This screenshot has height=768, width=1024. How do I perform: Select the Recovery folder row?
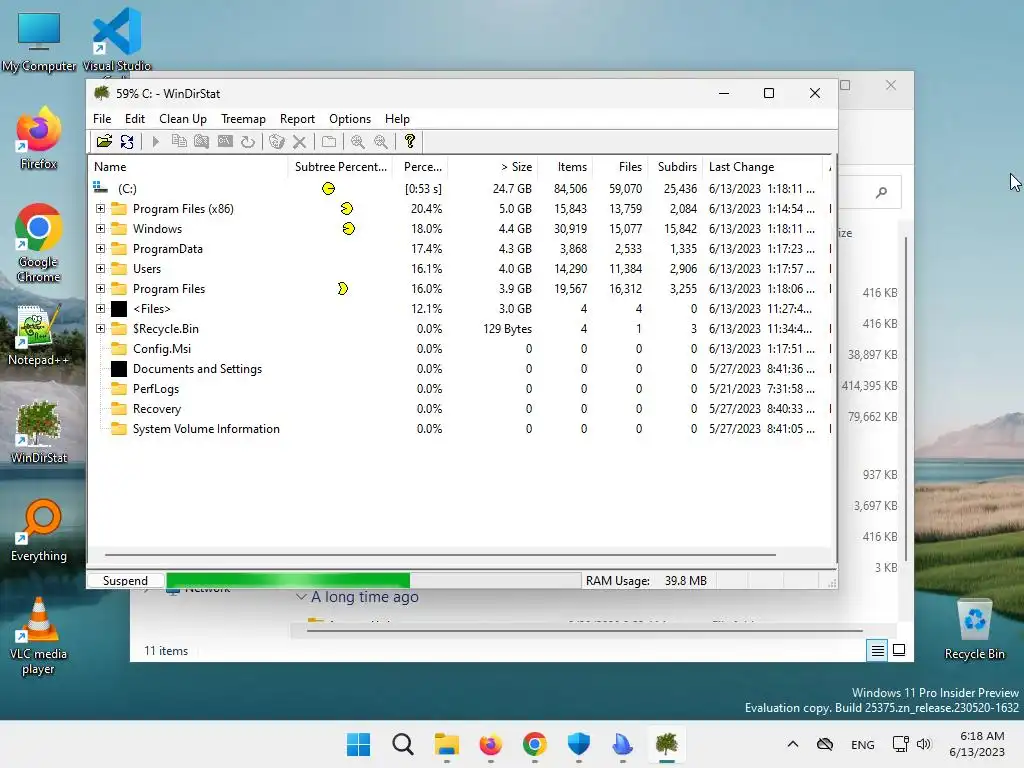[x=461, y=409]
